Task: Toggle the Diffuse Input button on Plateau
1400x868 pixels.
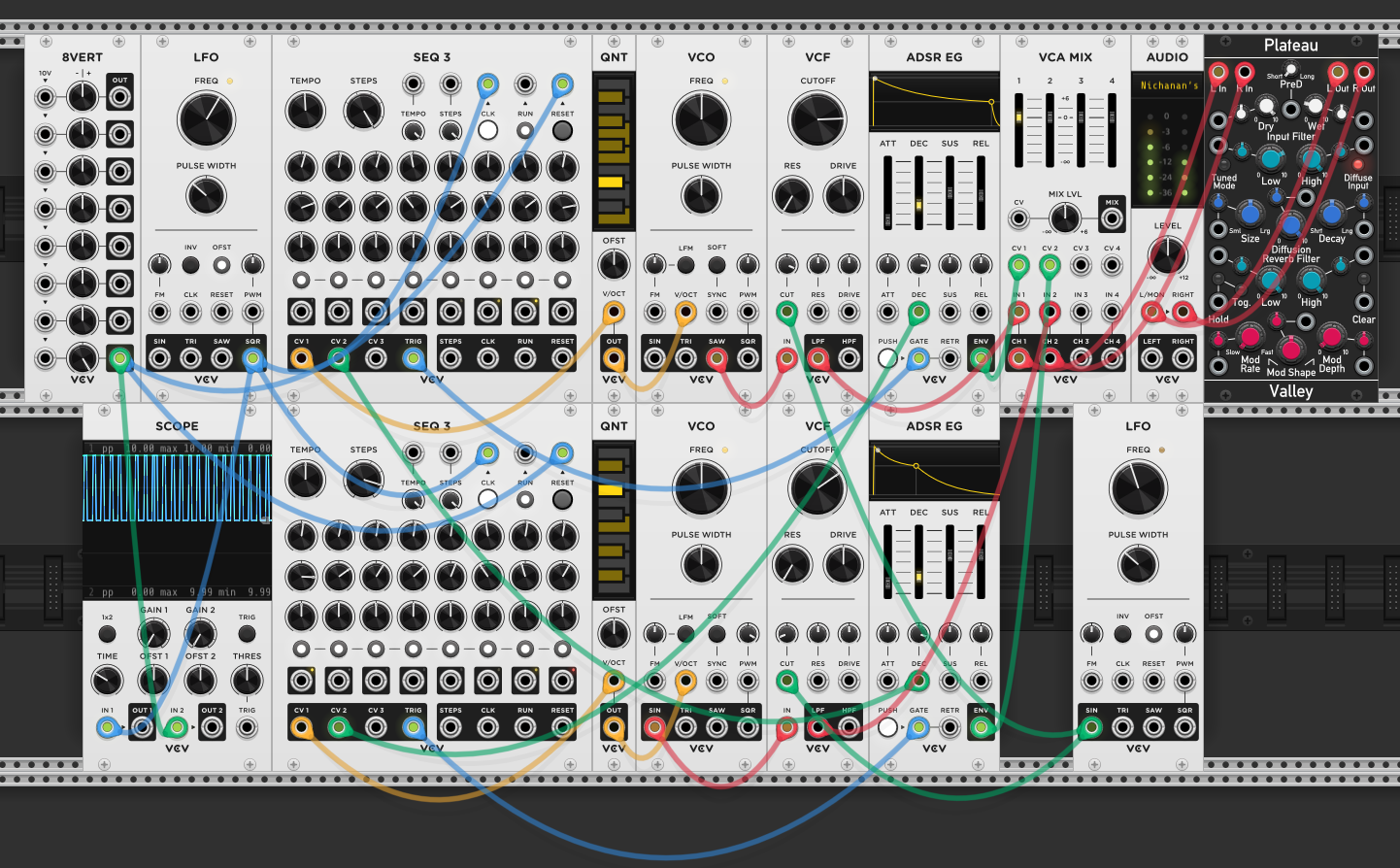Action: click(x=1358, y=165)
